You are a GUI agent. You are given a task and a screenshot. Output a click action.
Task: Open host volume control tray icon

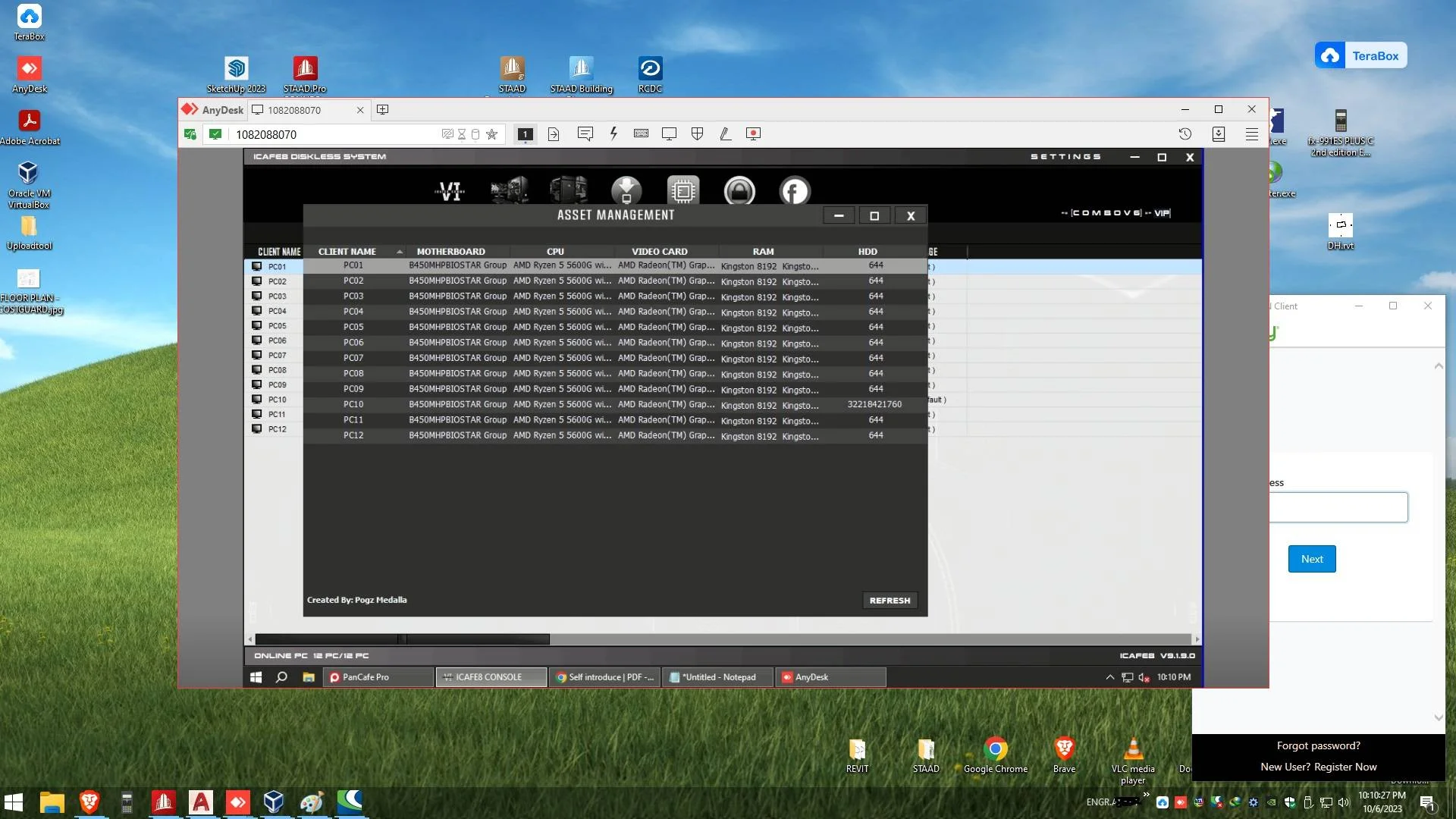(x=1344, y=802)
